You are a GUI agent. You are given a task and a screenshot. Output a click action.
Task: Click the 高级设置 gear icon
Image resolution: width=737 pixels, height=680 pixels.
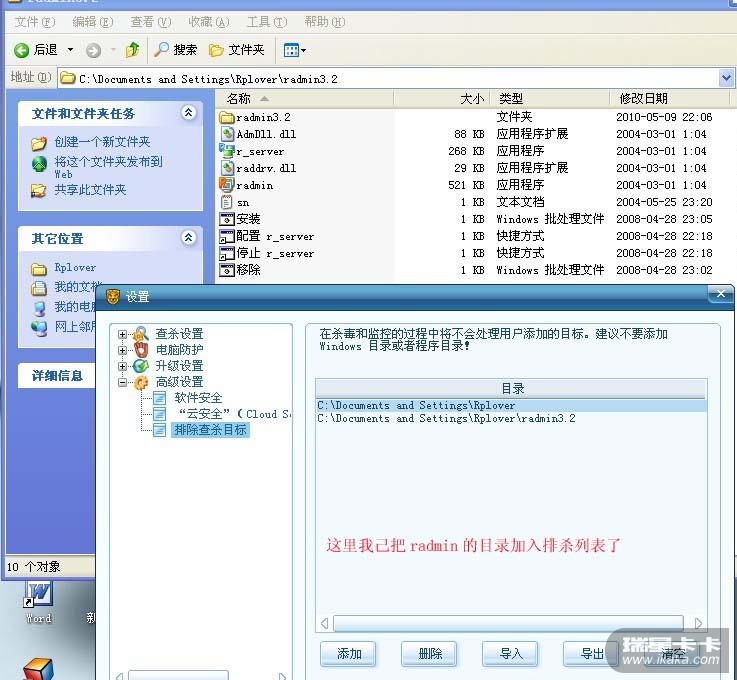point(141,383)
